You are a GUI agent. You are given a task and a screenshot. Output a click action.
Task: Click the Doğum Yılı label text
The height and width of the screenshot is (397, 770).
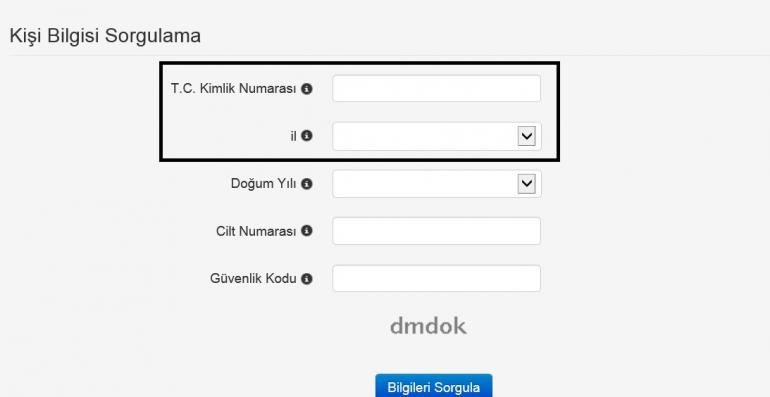point(263,184)
